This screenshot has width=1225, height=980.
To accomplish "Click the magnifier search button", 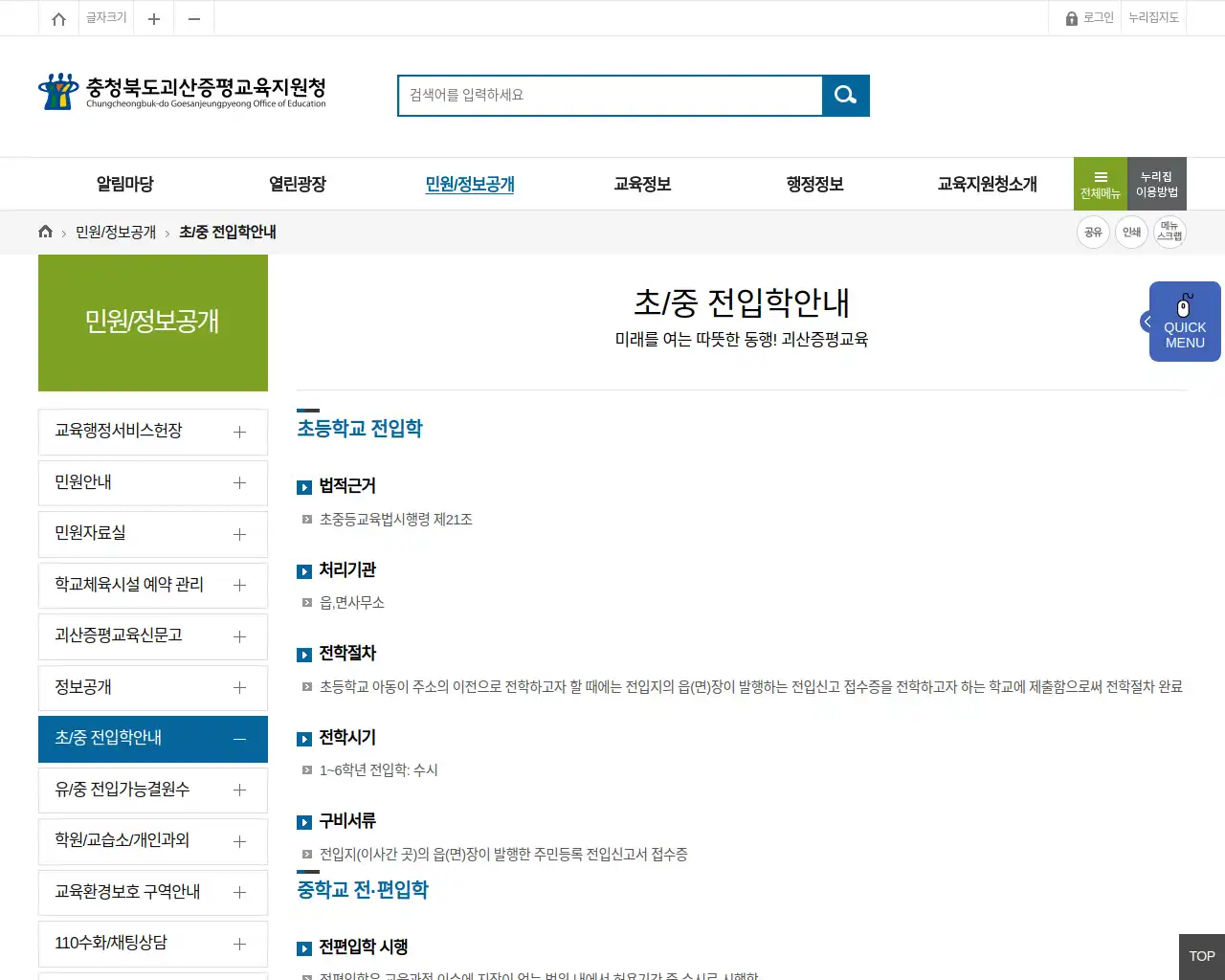I will [x=846, y=96].
